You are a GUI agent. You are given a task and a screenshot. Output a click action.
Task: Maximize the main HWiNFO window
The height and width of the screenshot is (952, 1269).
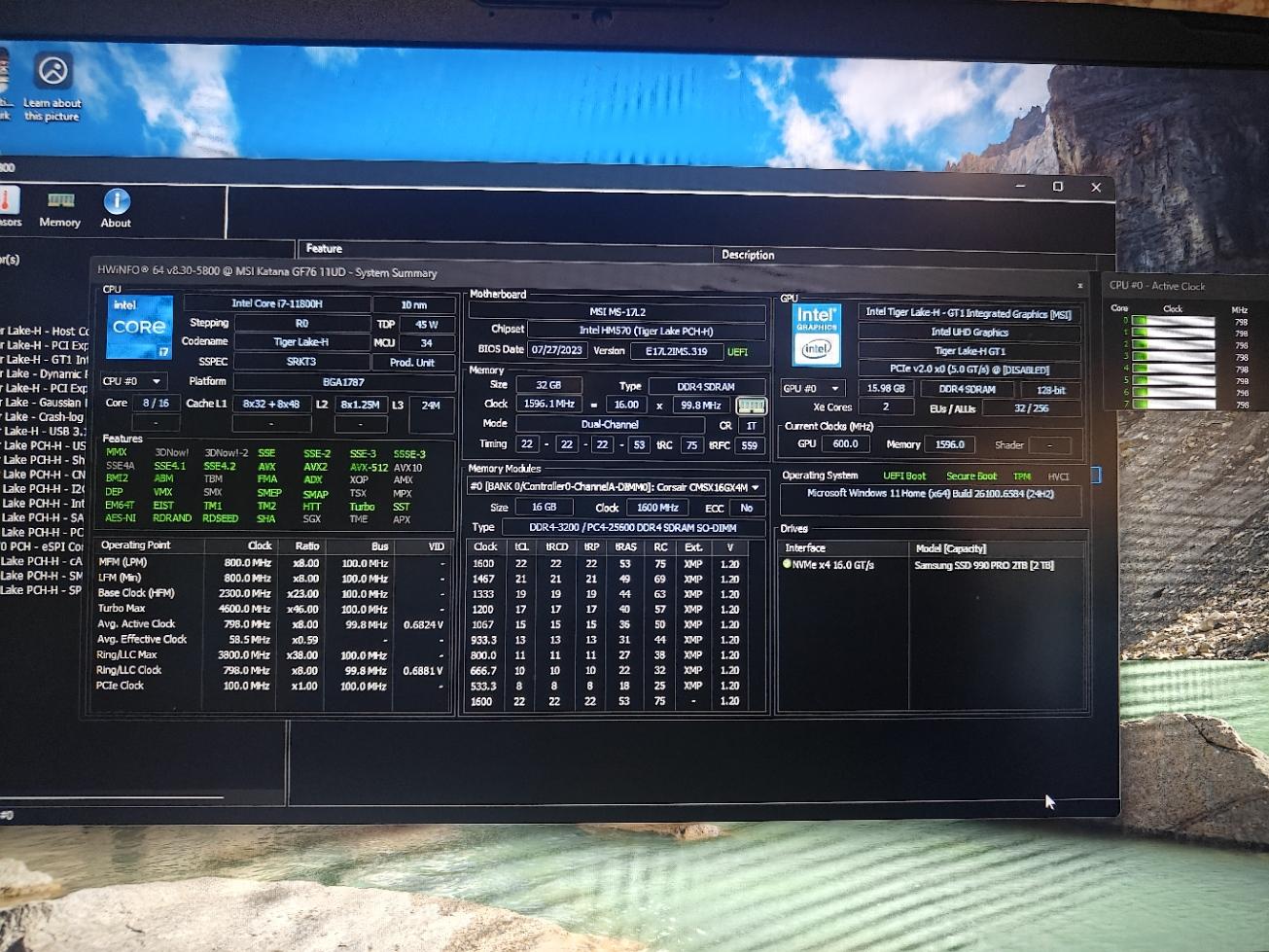(x=1058, y=187)
